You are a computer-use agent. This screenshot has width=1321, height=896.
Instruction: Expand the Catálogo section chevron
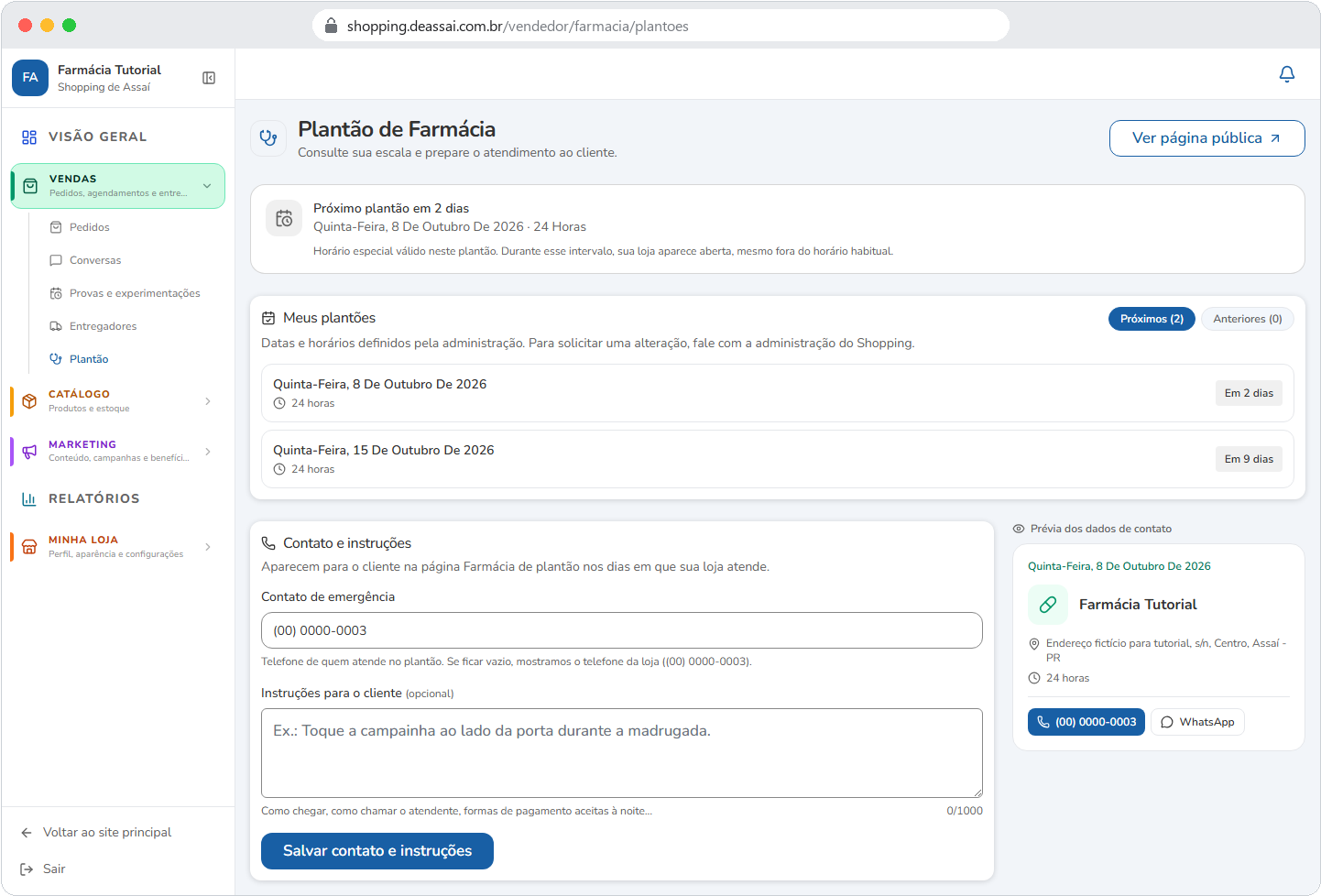208,401
